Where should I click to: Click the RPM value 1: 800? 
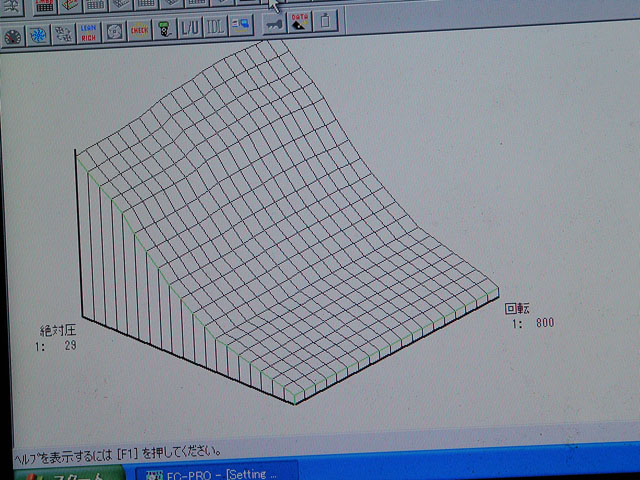[x=533, y=323]
